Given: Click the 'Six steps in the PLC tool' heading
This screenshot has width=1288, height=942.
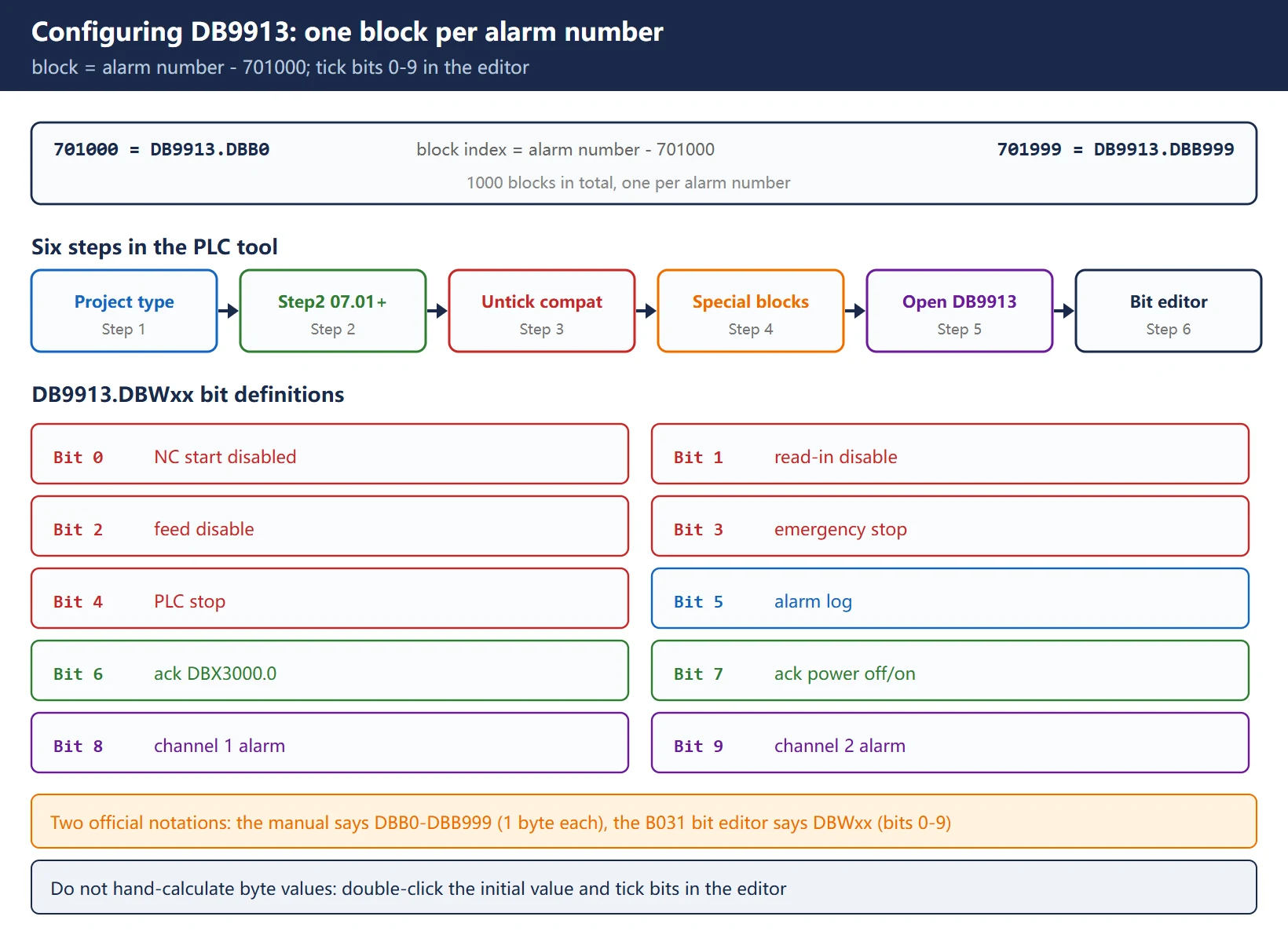Looking at the screenshot, I should [155, 246].
